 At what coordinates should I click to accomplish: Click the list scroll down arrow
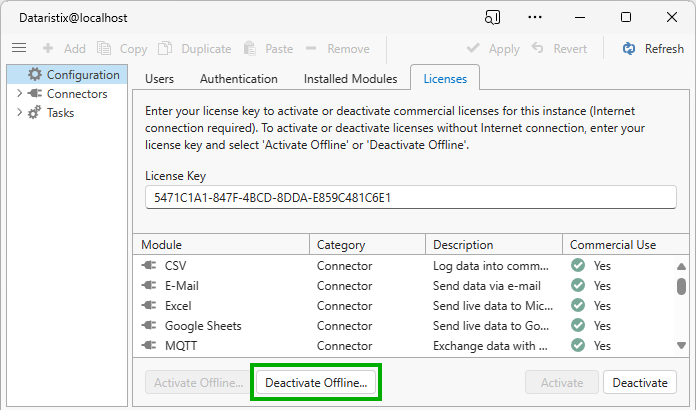click(681, 345)
